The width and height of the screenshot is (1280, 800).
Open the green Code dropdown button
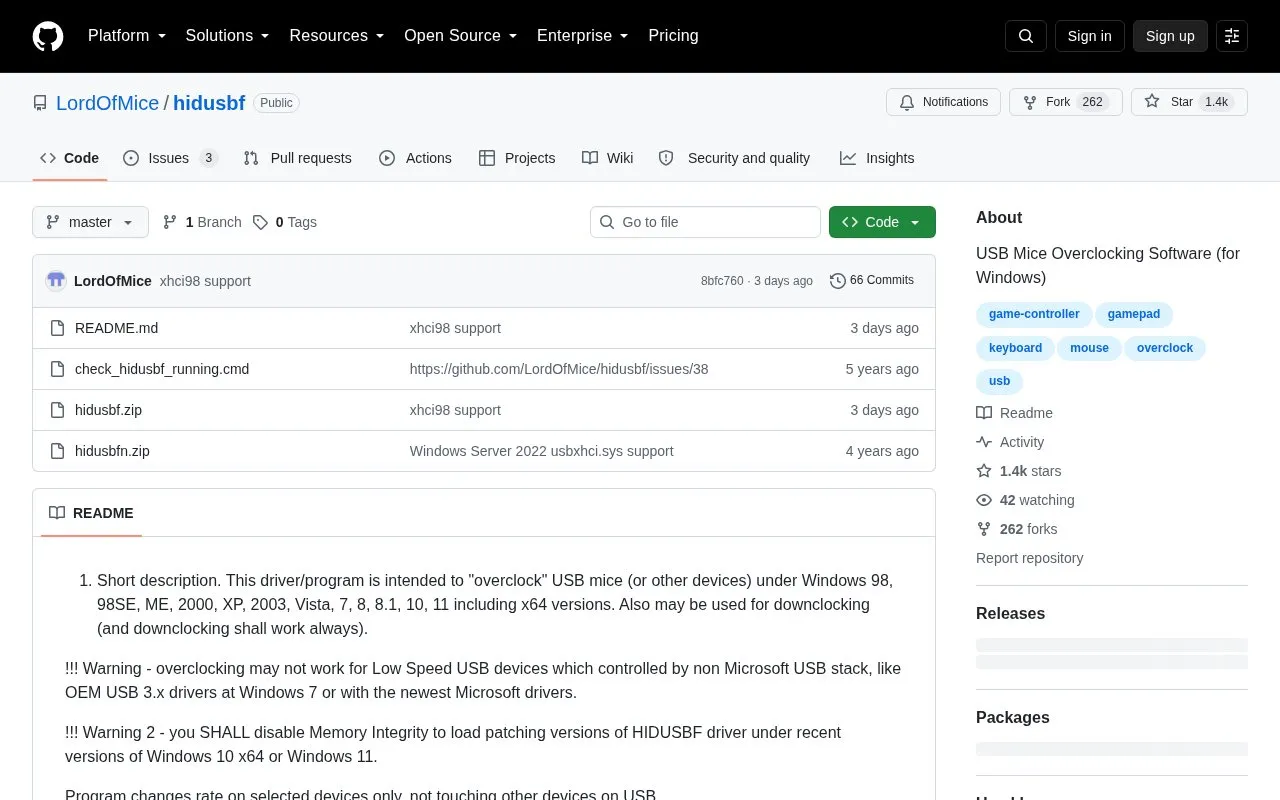coord(882,222)
